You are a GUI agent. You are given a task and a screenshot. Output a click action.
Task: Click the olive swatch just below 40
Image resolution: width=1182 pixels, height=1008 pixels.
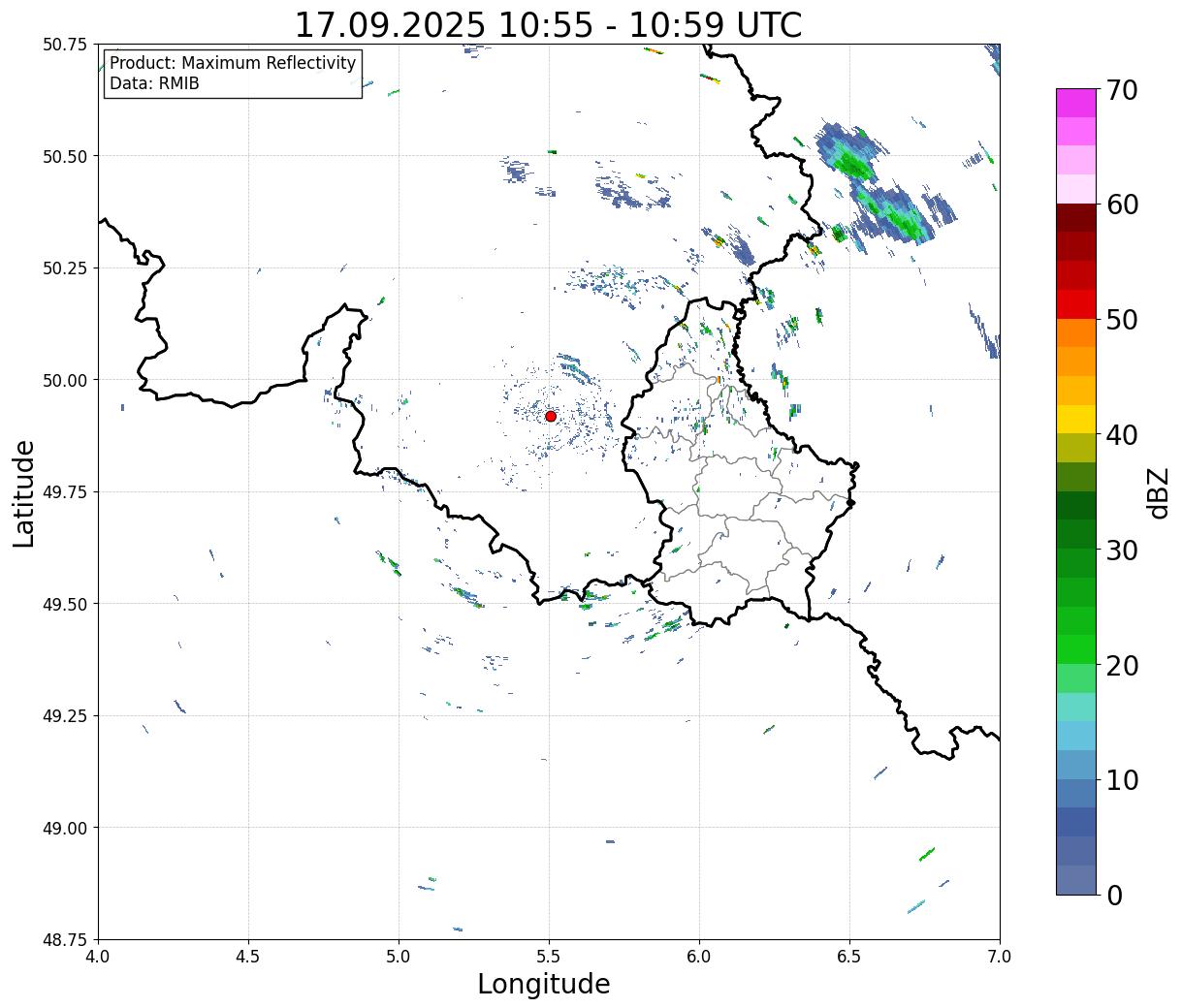click(1076, 449)
